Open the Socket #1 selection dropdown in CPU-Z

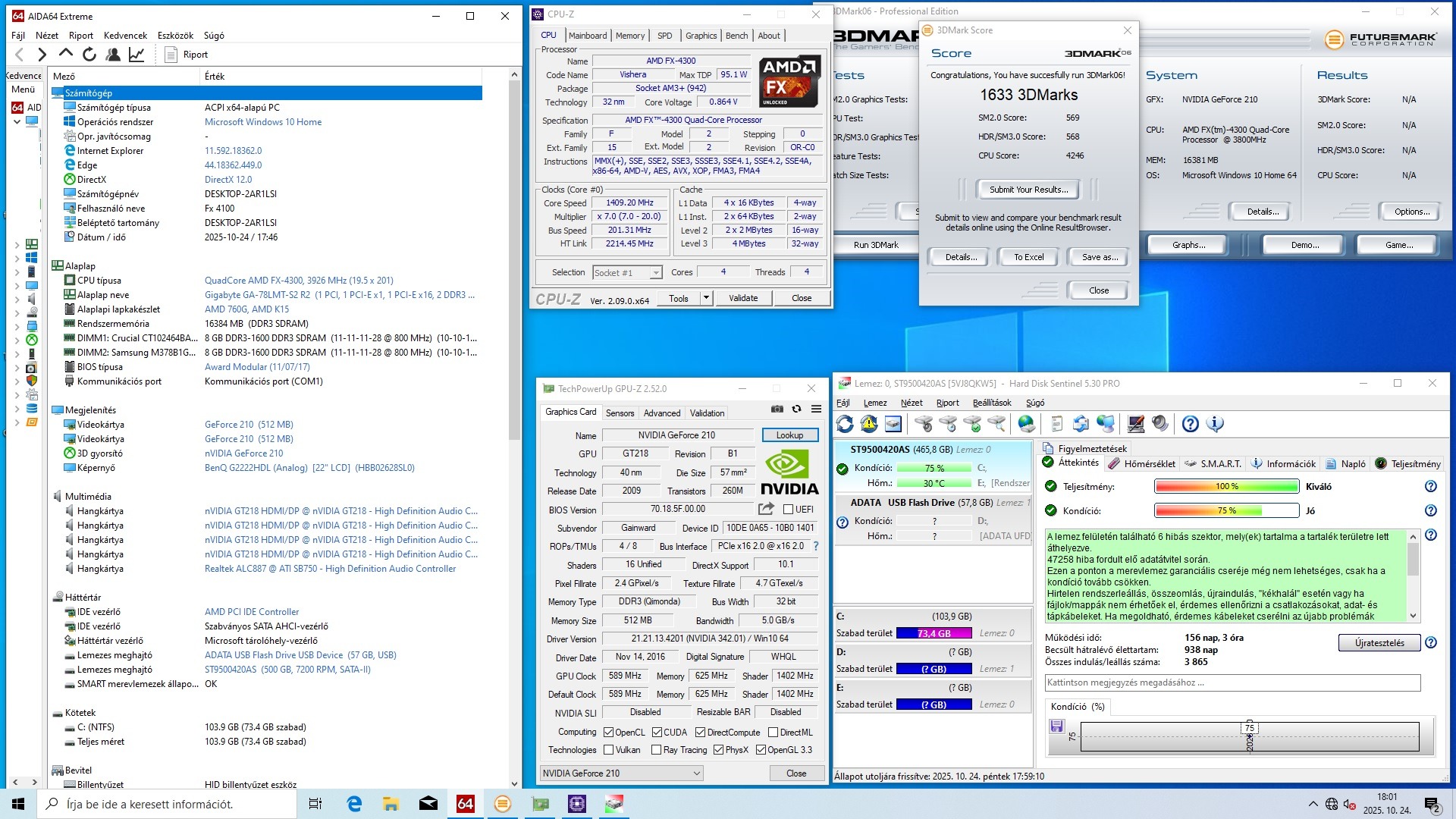click(655, 273)
